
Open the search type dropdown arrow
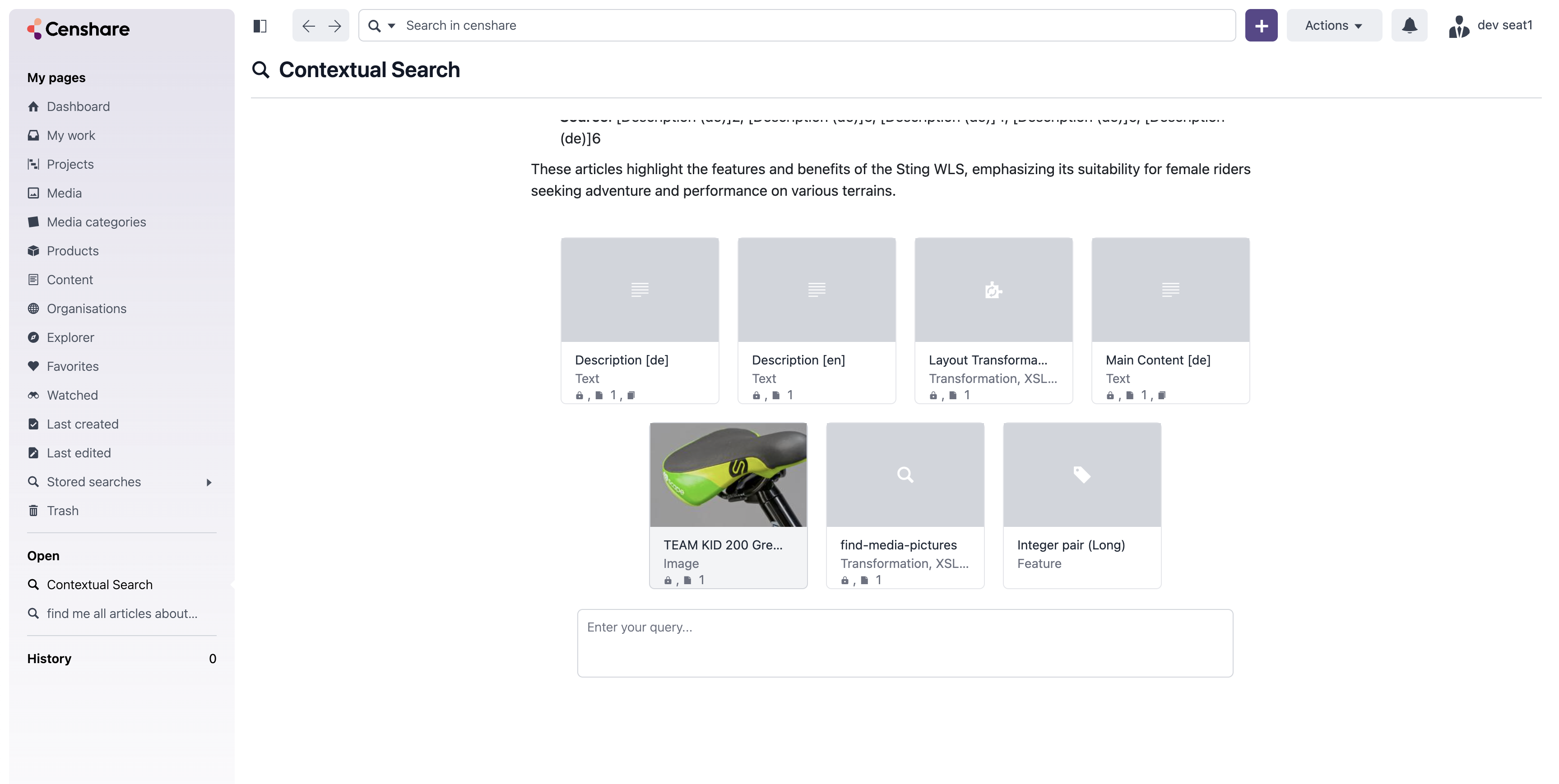(x=392, y=25)
